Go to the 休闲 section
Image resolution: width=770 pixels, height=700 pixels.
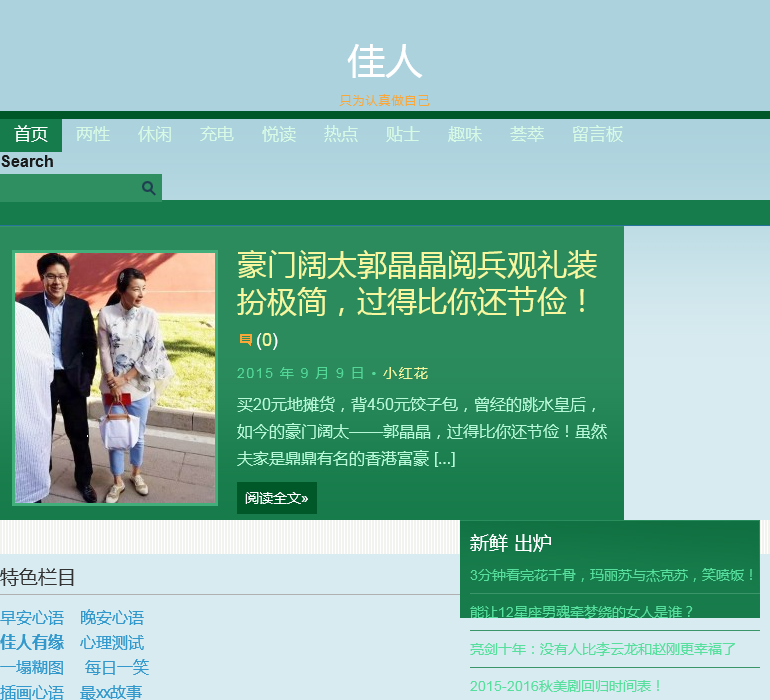155,134
